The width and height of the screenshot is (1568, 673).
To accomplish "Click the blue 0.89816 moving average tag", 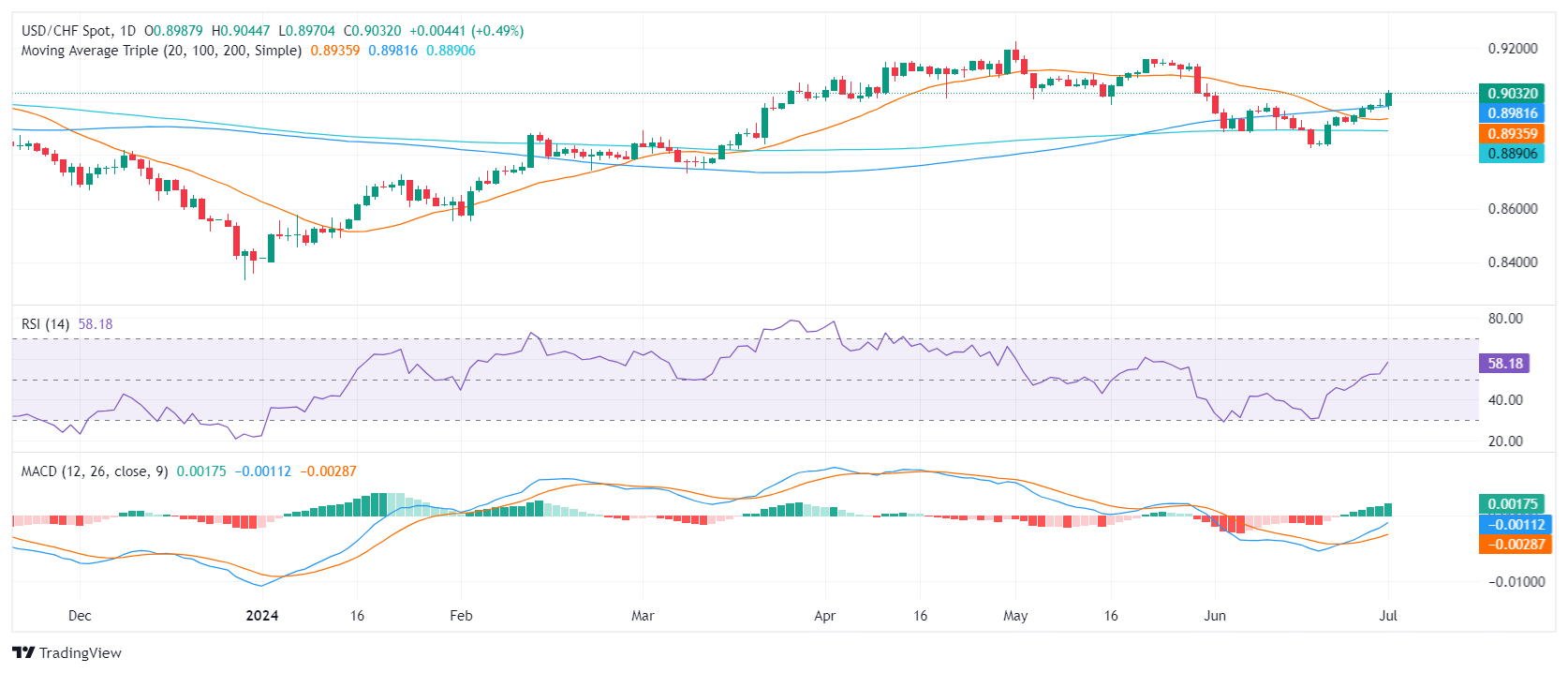I will coord(1512,113).
